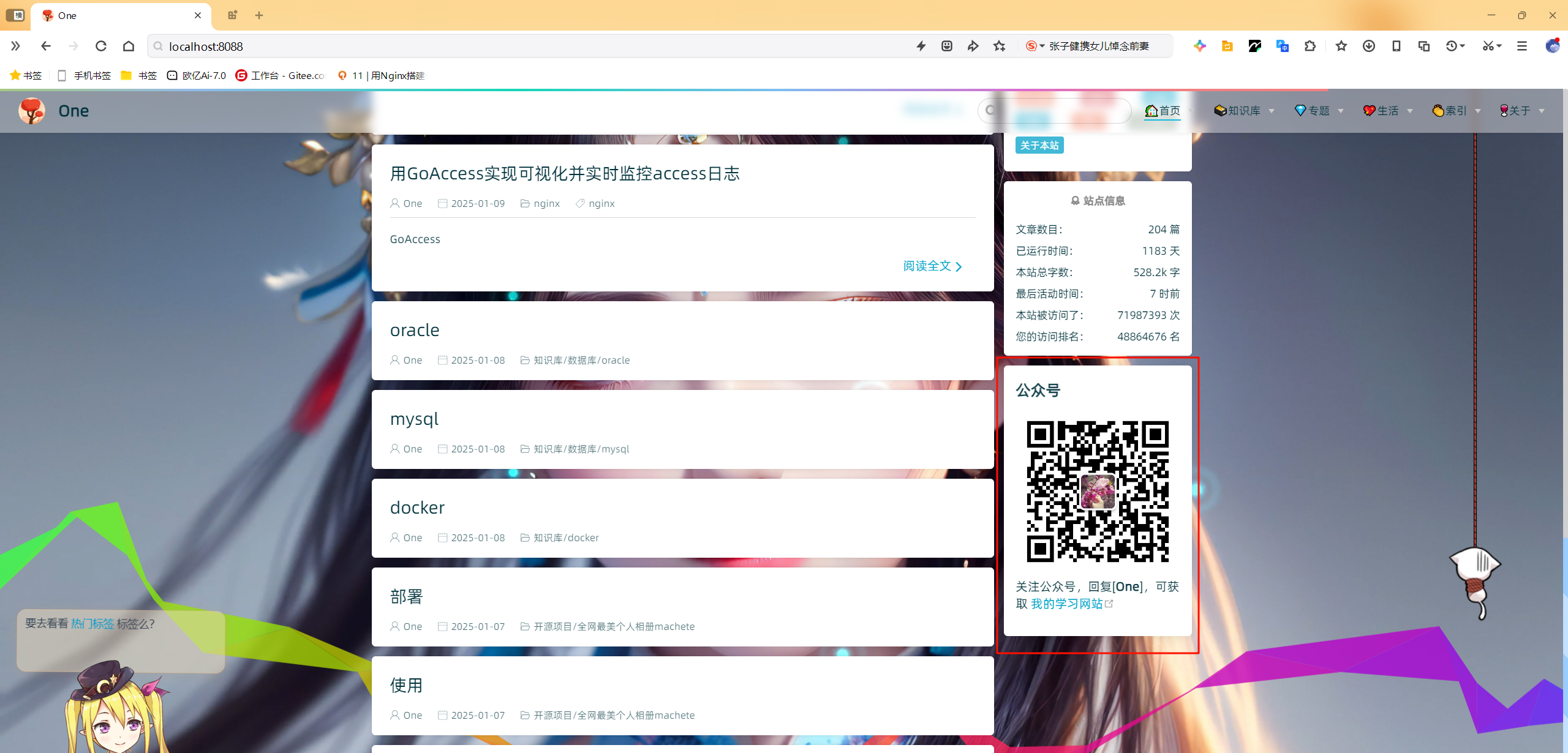
Task: Open the docker article title
Action: tap(417, 508)
